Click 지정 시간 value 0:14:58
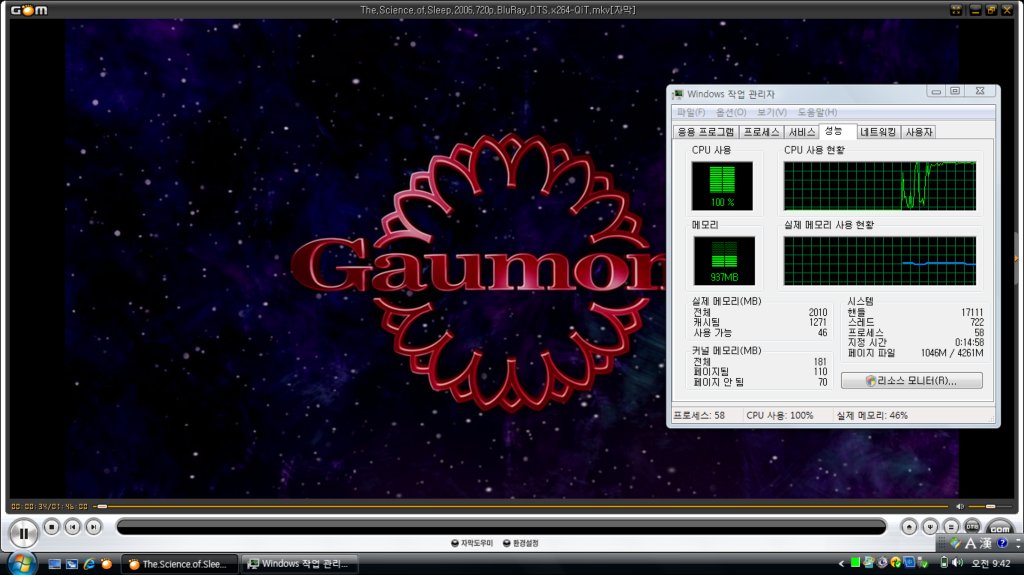 (x=969, y=342)
